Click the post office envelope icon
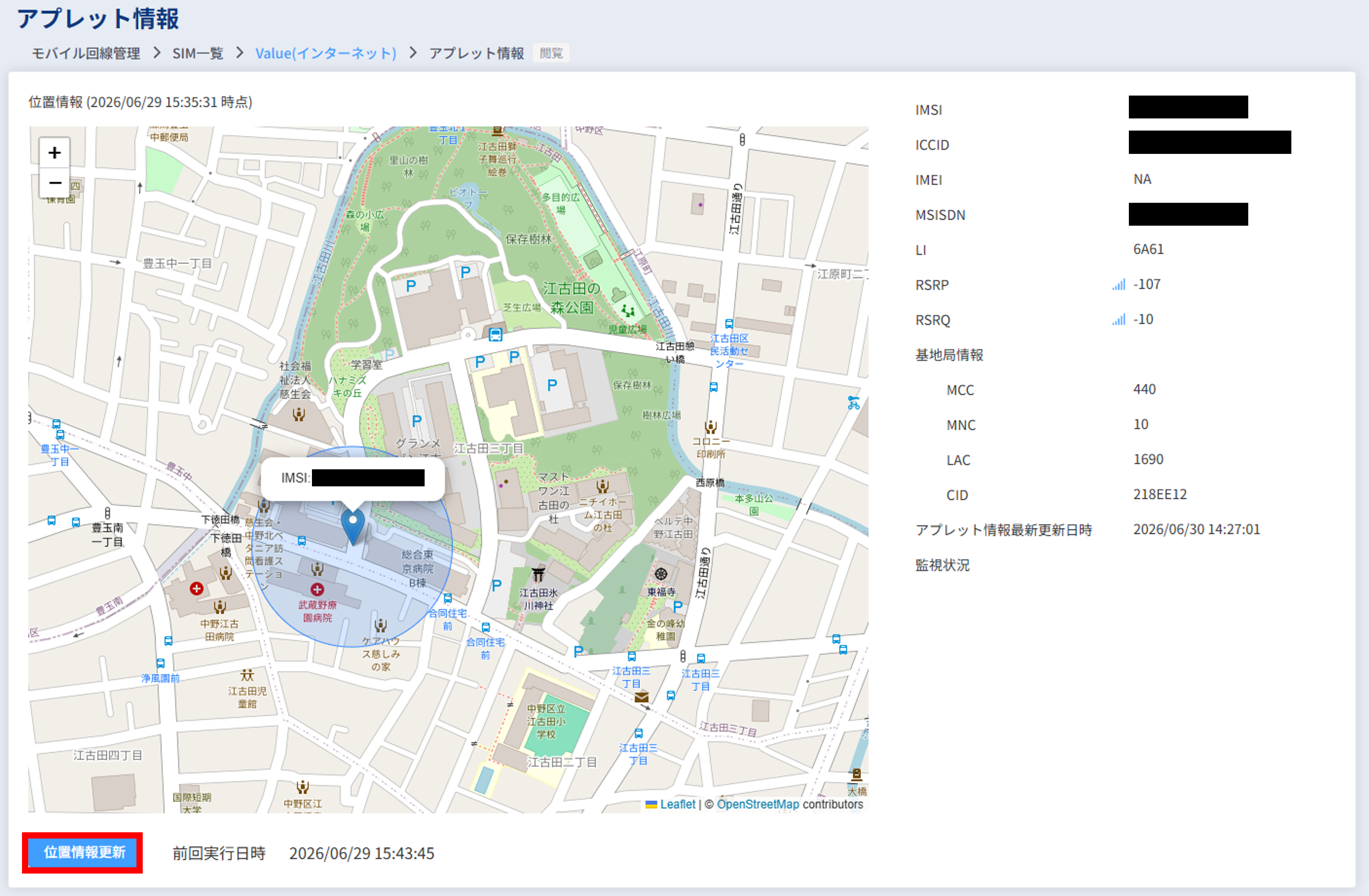The width and height of the screenshot is (1369, 896). point(641,698)
